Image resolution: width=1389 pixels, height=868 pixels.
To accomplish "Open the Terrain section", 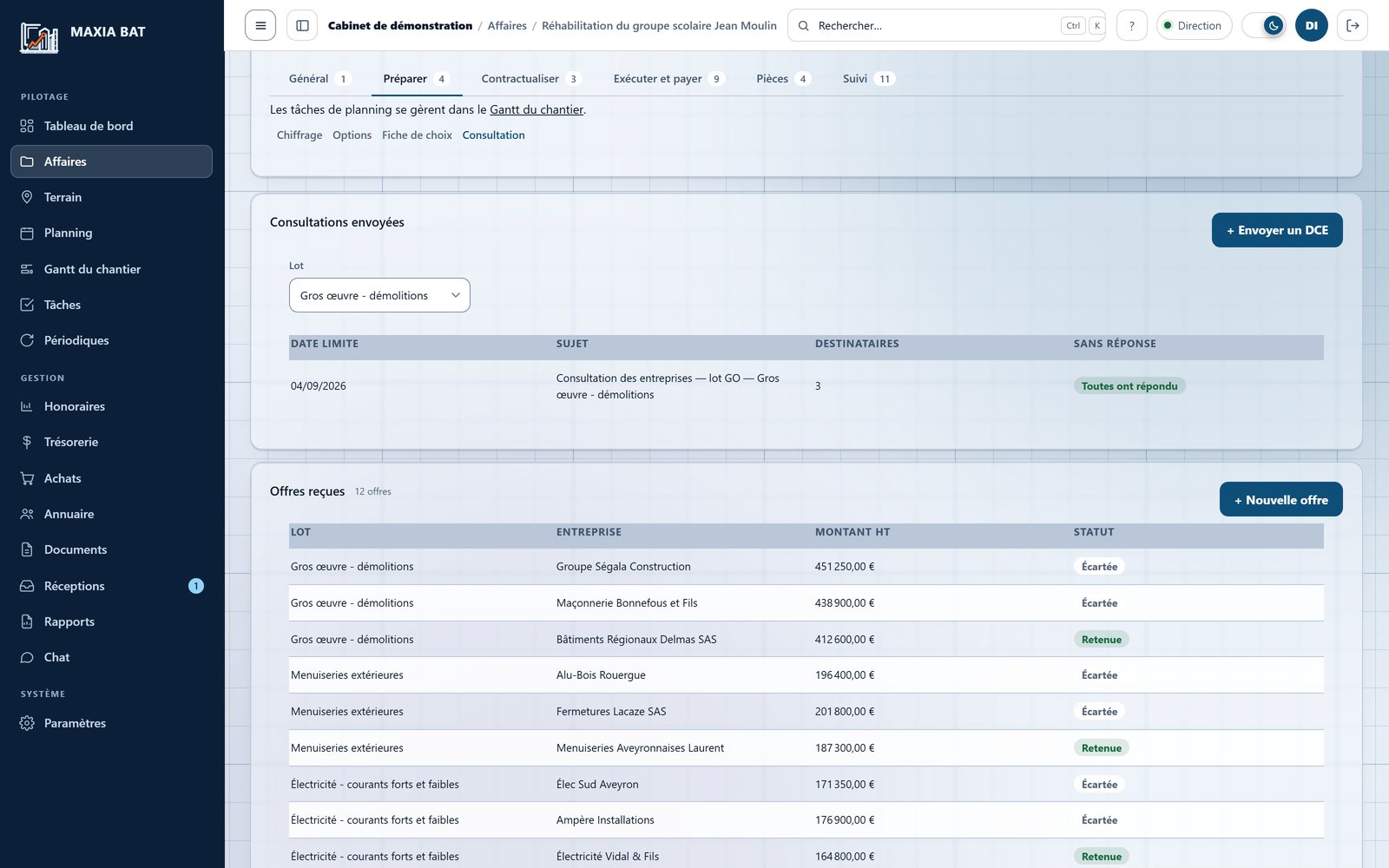I will coord(111,197).
